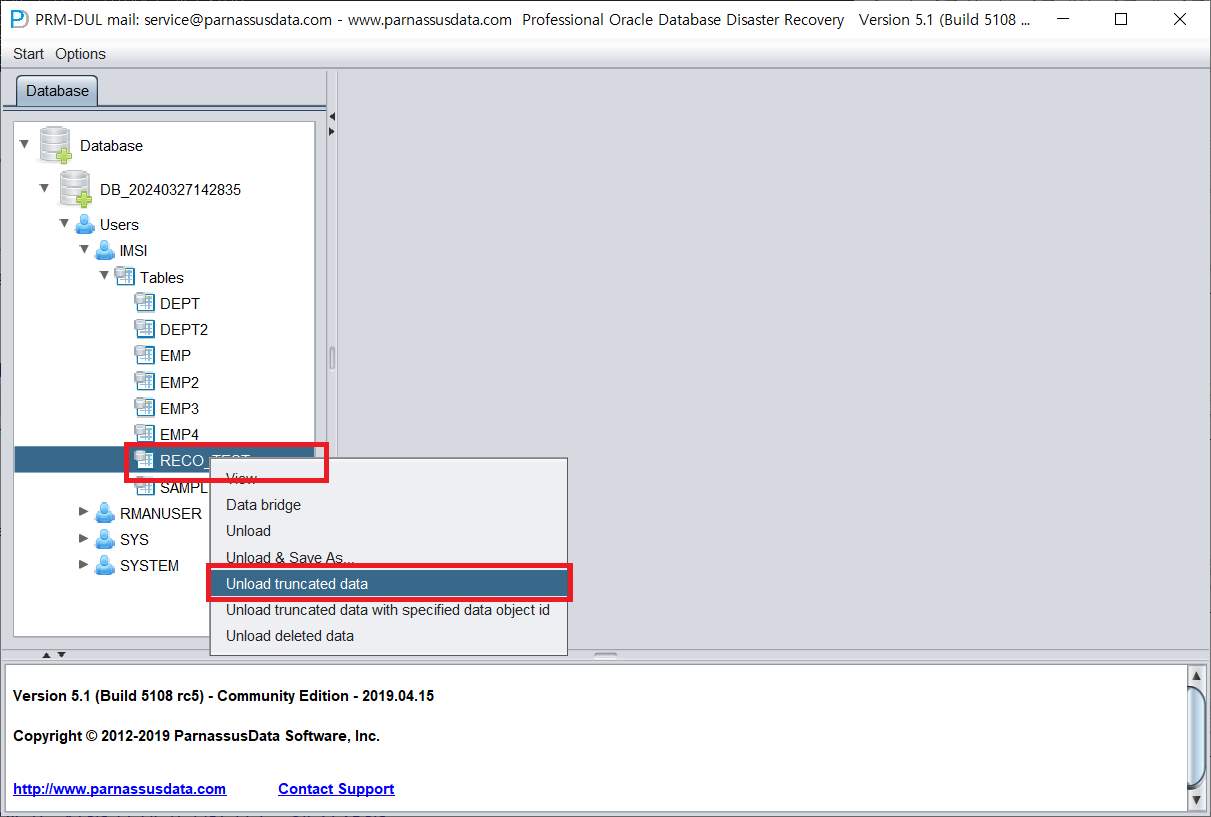1211x817 pixels.
Task: Click the DB_20240327142835 database icon
Action: pos(76,189)
